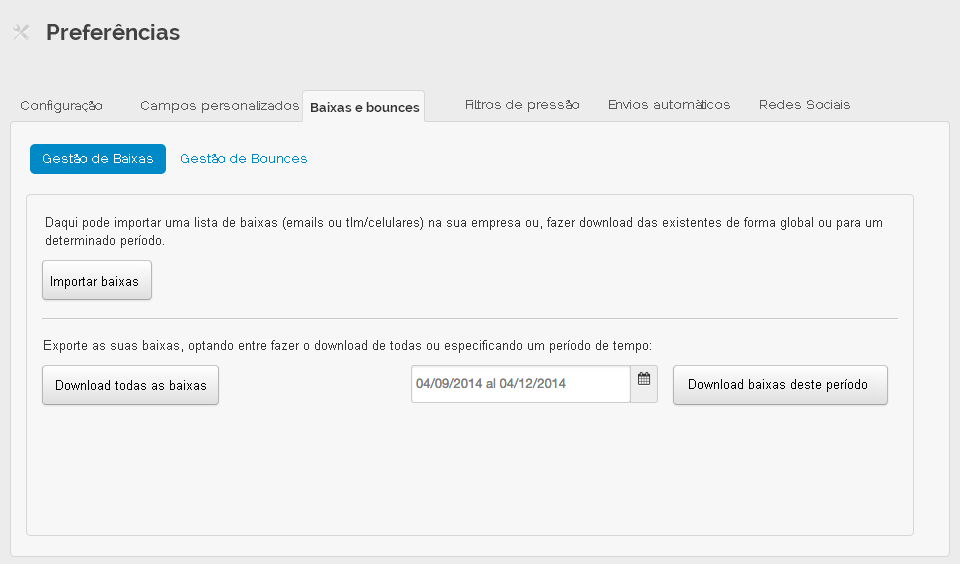This screenshot has width=960, height=564.
Task: Select the Baixas e bounces tab
Action: 364,107
